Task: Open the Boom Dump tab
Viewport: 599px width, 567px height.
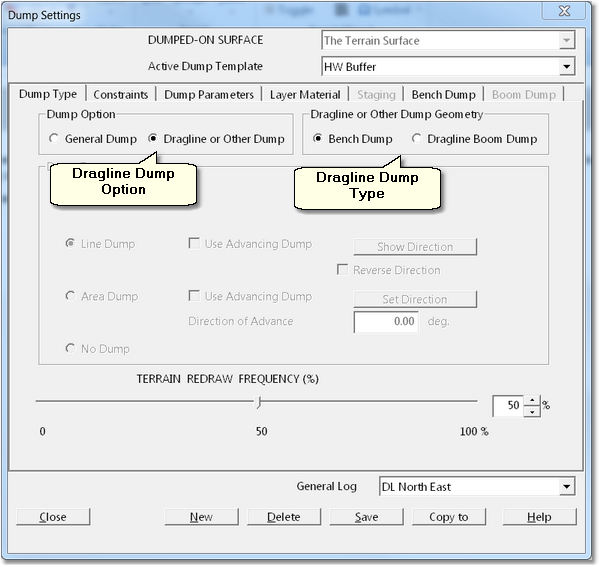Action: pos(524,94)
